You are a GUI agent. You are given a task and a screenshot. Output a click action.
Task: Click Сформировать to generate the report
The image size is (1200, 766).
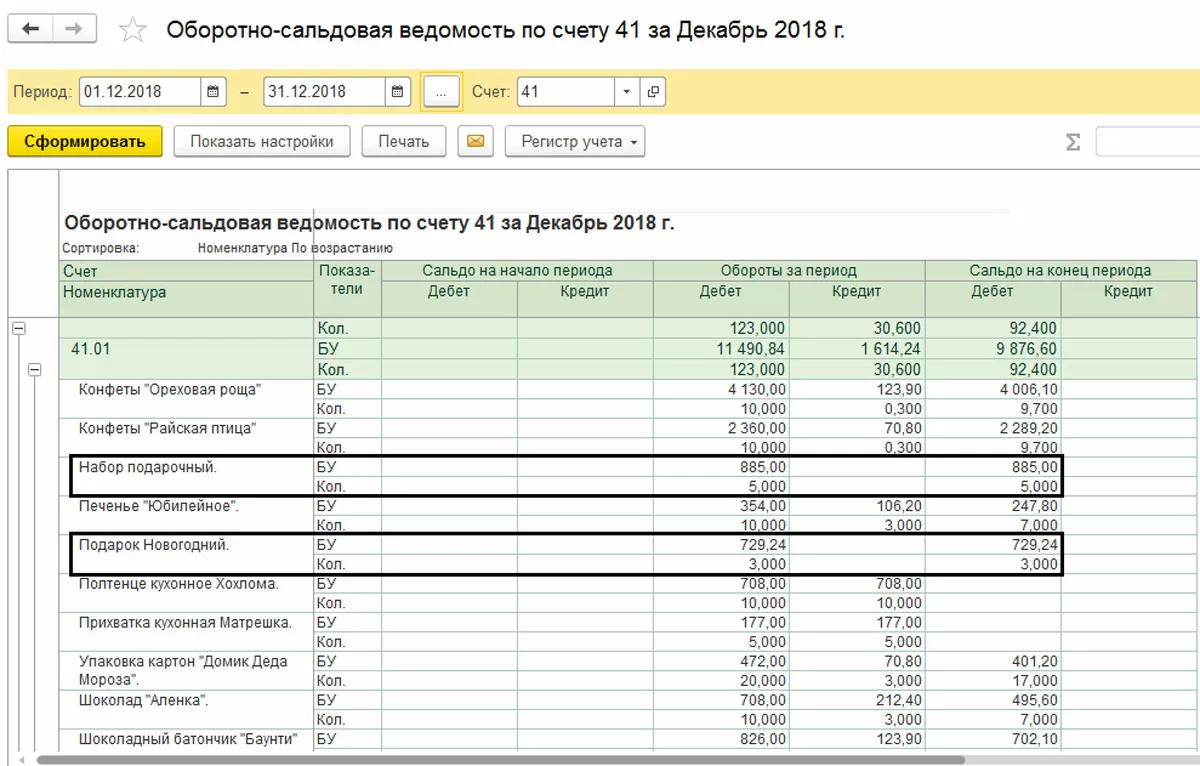pos(85,142)
